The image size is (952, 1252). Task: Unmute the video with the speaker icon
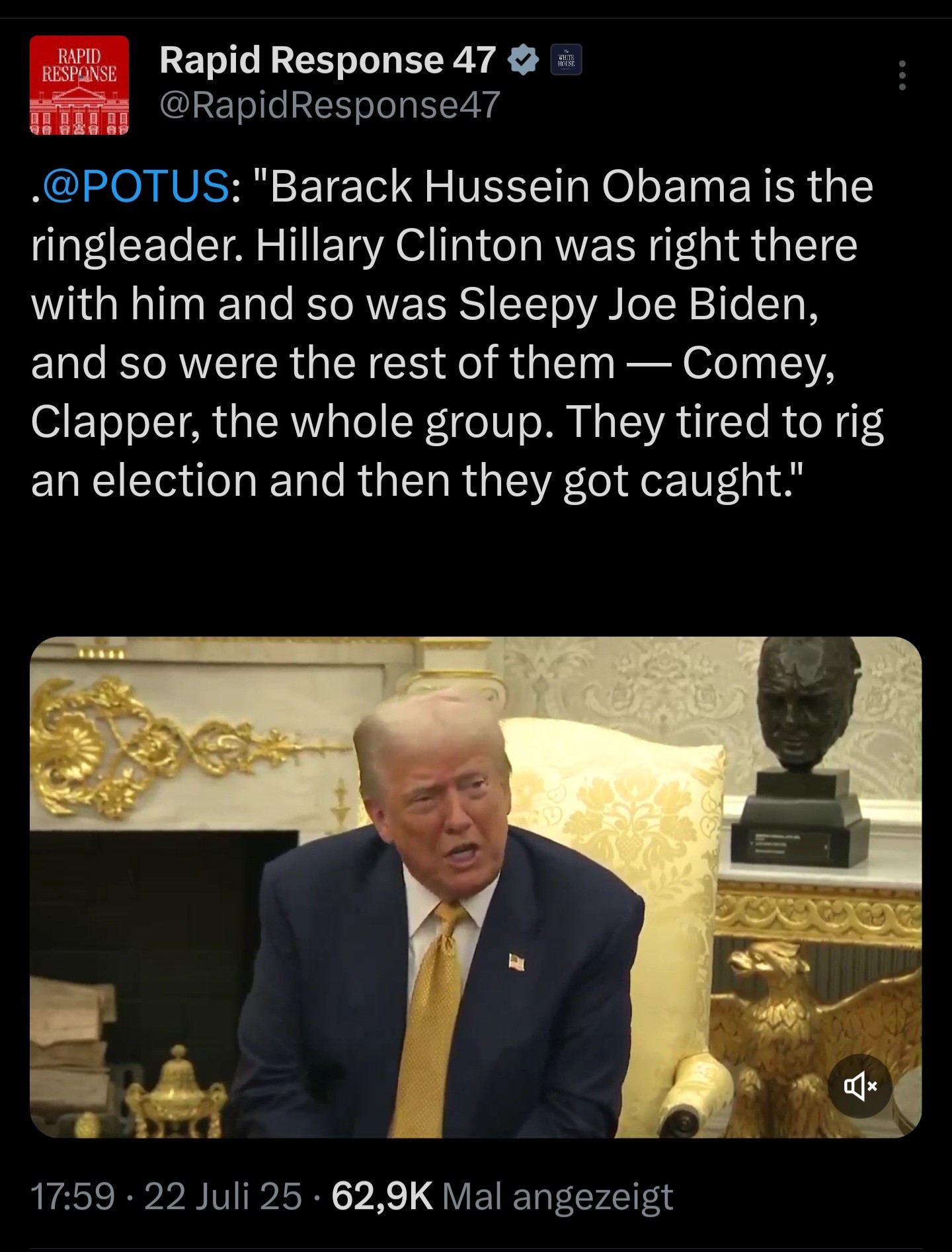click(859, 1085)
